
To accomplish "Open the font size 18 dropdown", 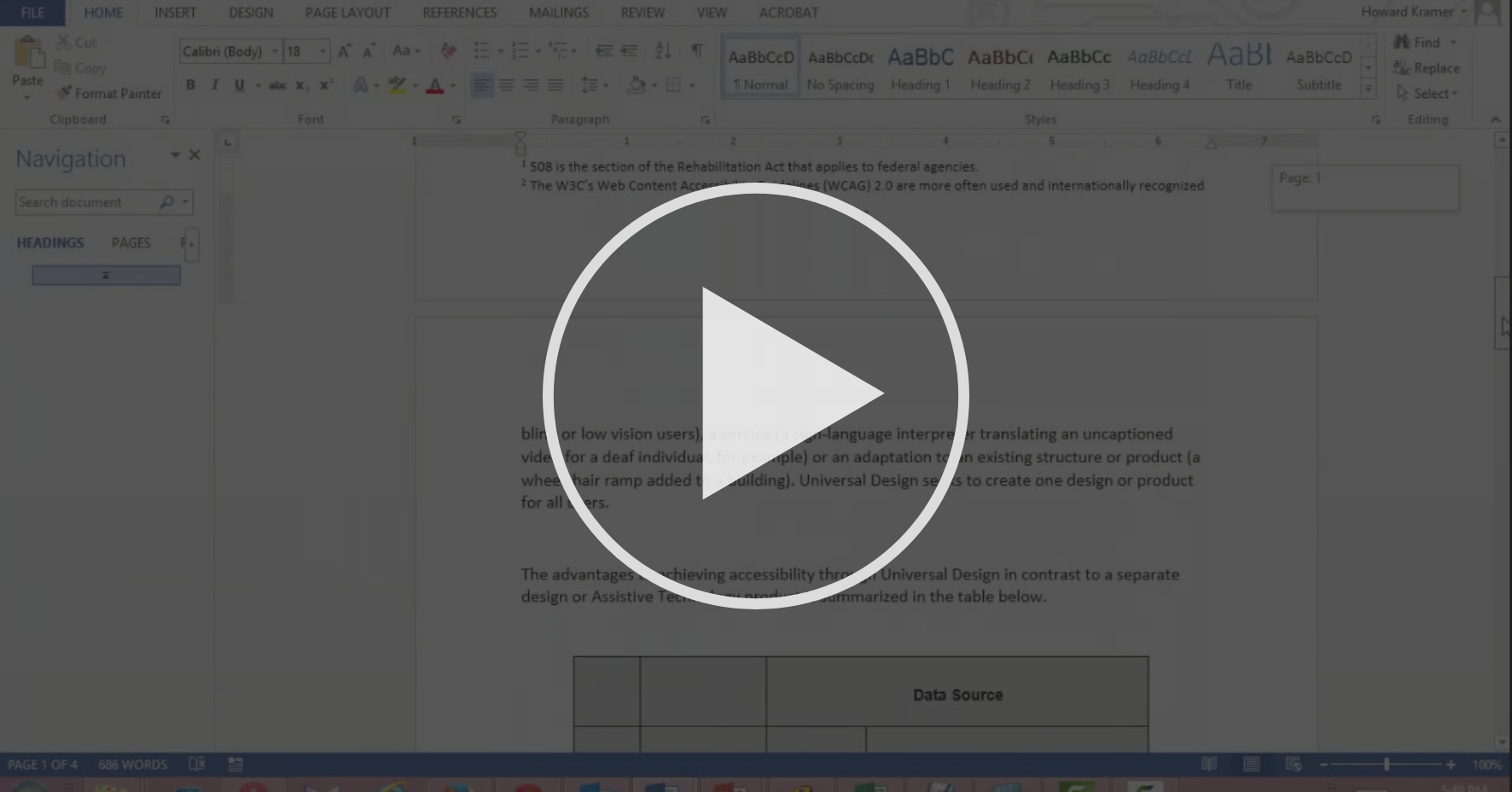I will pos(323,51).
